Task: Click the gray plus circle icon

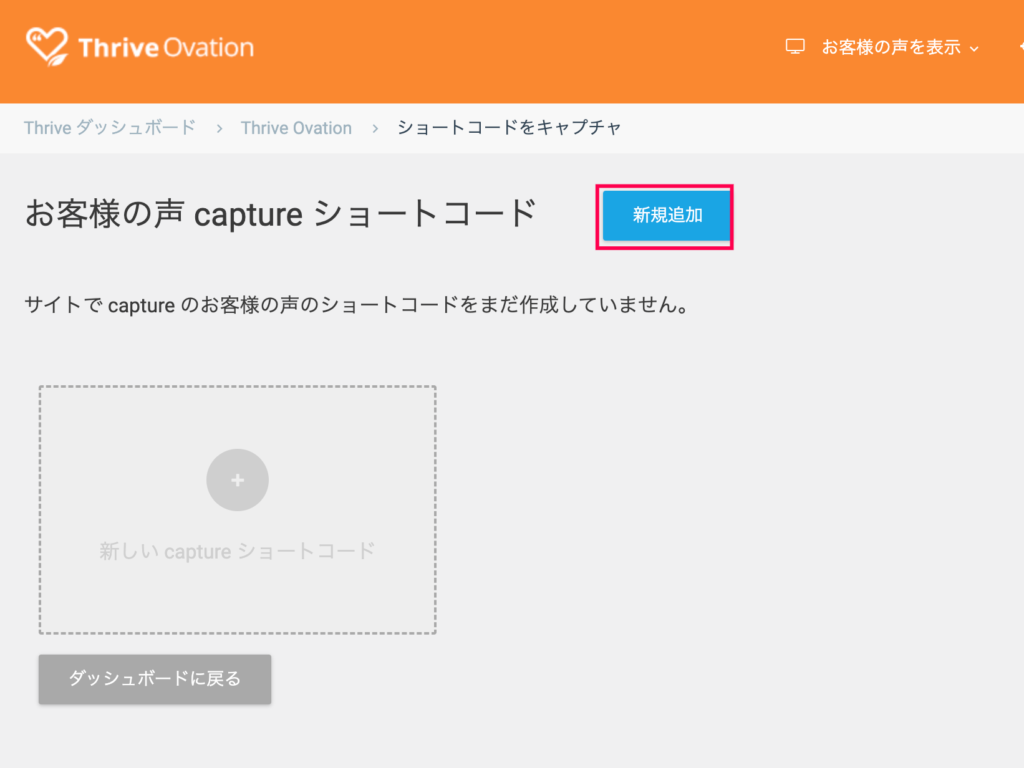Action: [237, 480]
